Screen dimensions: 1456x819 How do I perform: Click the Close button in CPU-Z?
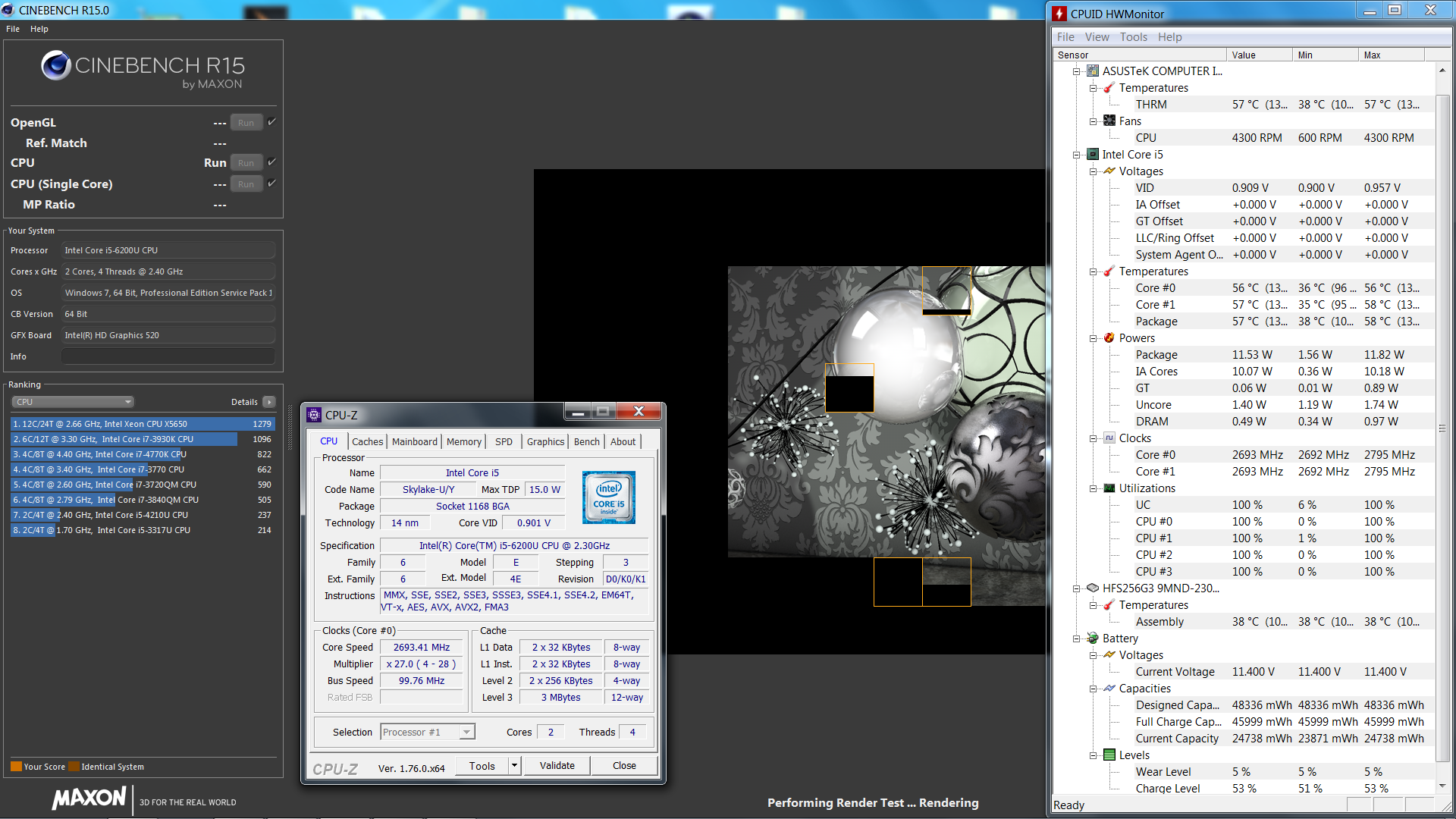[x=624, y=765]
